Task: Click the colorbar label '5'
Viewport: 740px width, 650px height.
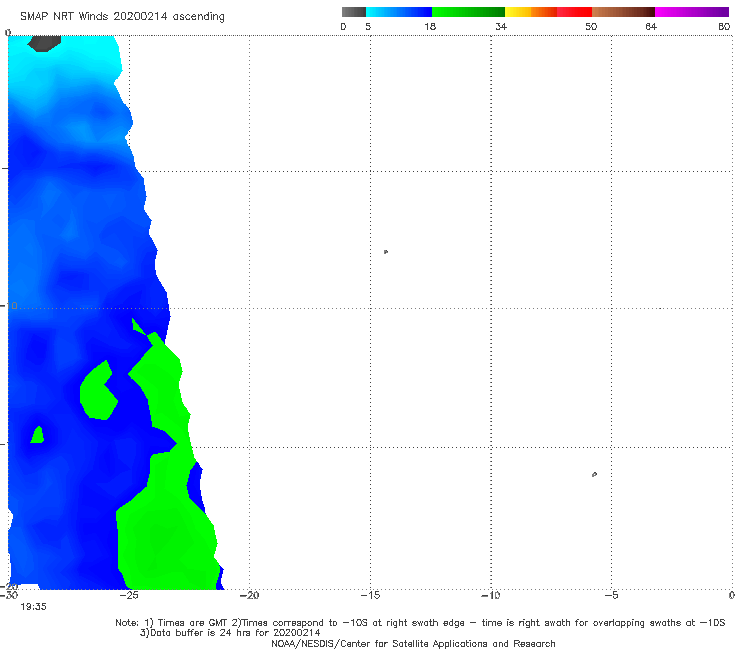Action: tap(368, 27)
